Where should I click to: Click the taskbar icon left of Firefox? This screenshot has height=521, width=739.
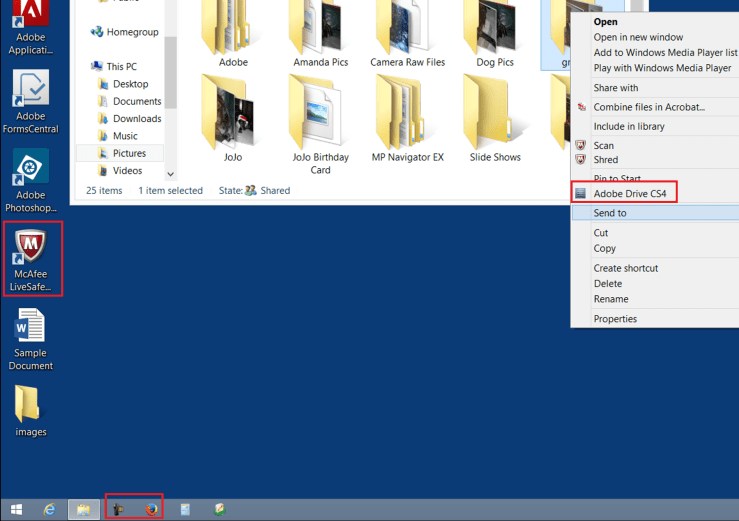point(118,509)
